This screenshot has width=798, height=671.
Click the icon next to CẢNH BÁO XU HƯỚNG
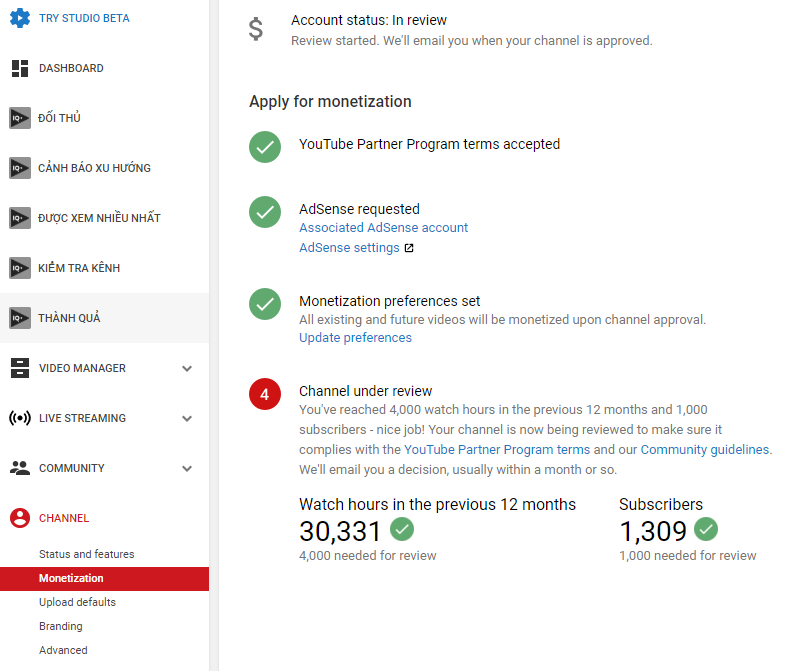[20, 168]
